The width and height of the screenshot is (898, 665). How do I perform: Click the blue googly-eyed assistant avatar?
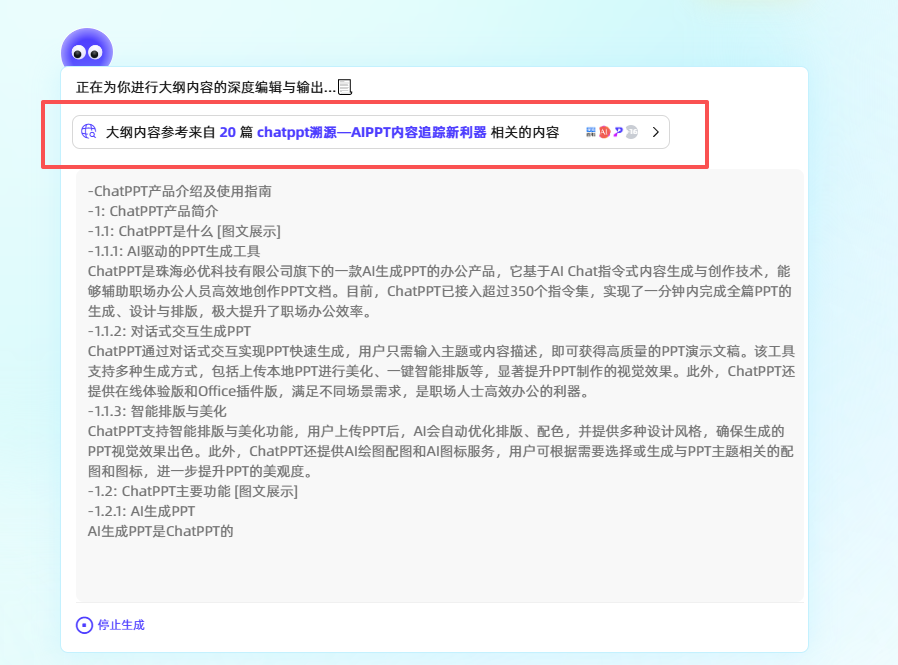point(87,49)
